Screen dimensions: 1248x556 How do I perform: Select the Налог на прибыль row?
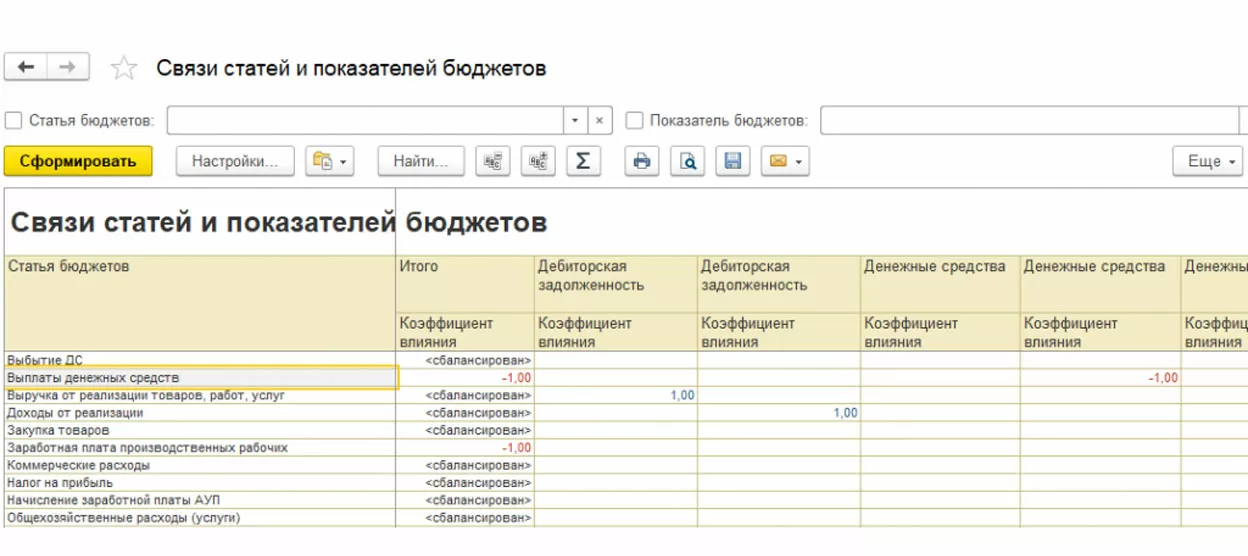coord(200,483)
